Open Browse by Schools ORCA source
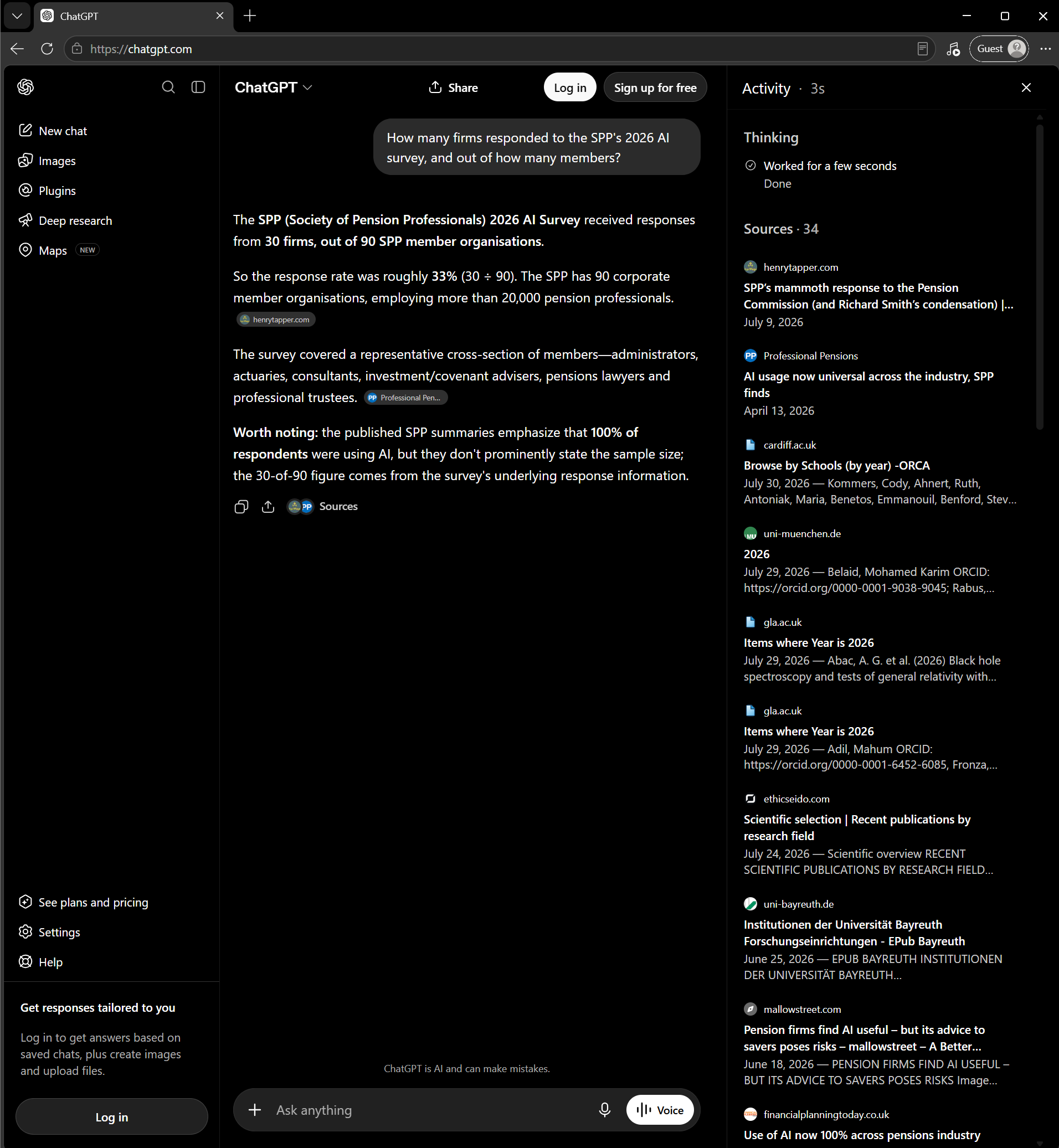 point(836,465)
